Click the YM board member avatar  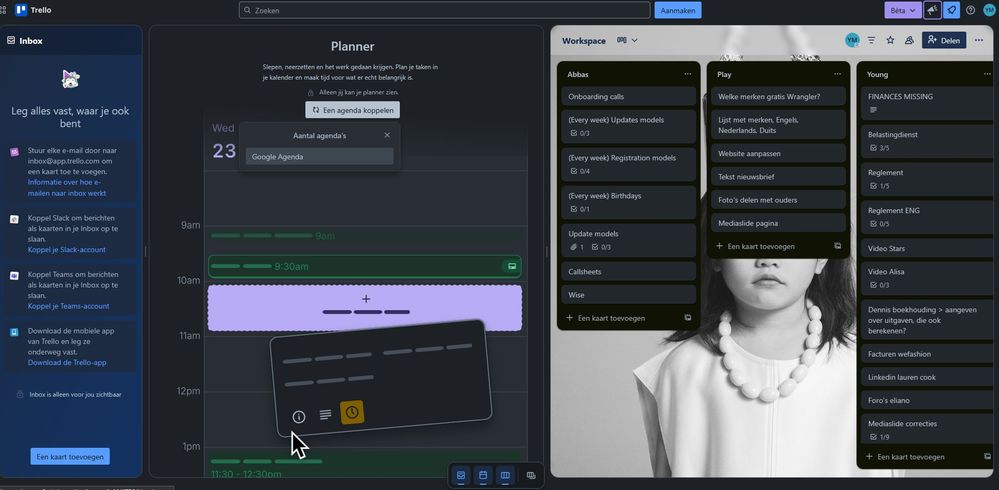point(852,40)
